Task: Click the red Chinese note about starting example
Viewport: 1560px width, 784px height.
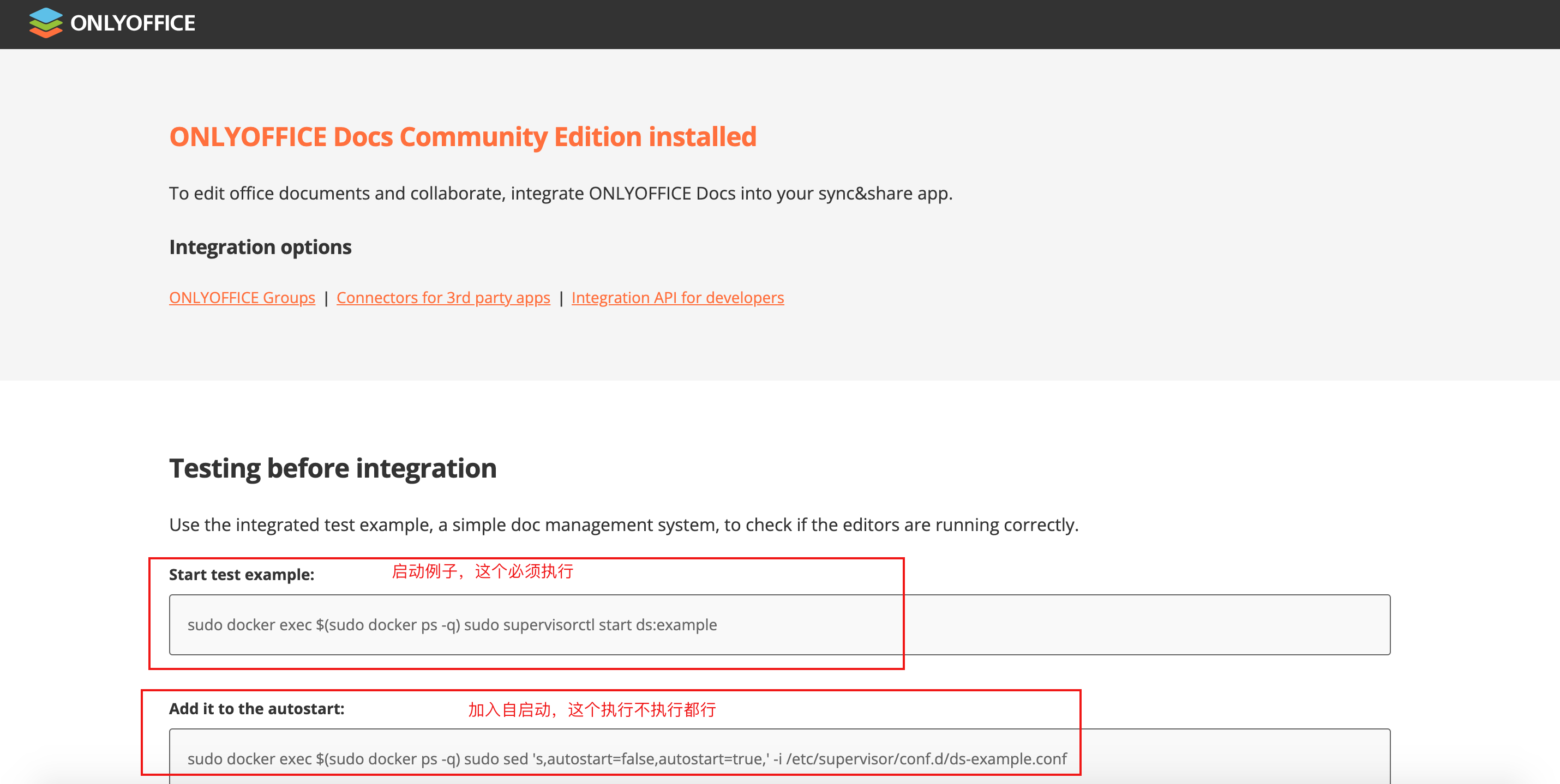Action: (x=482, y=571)
